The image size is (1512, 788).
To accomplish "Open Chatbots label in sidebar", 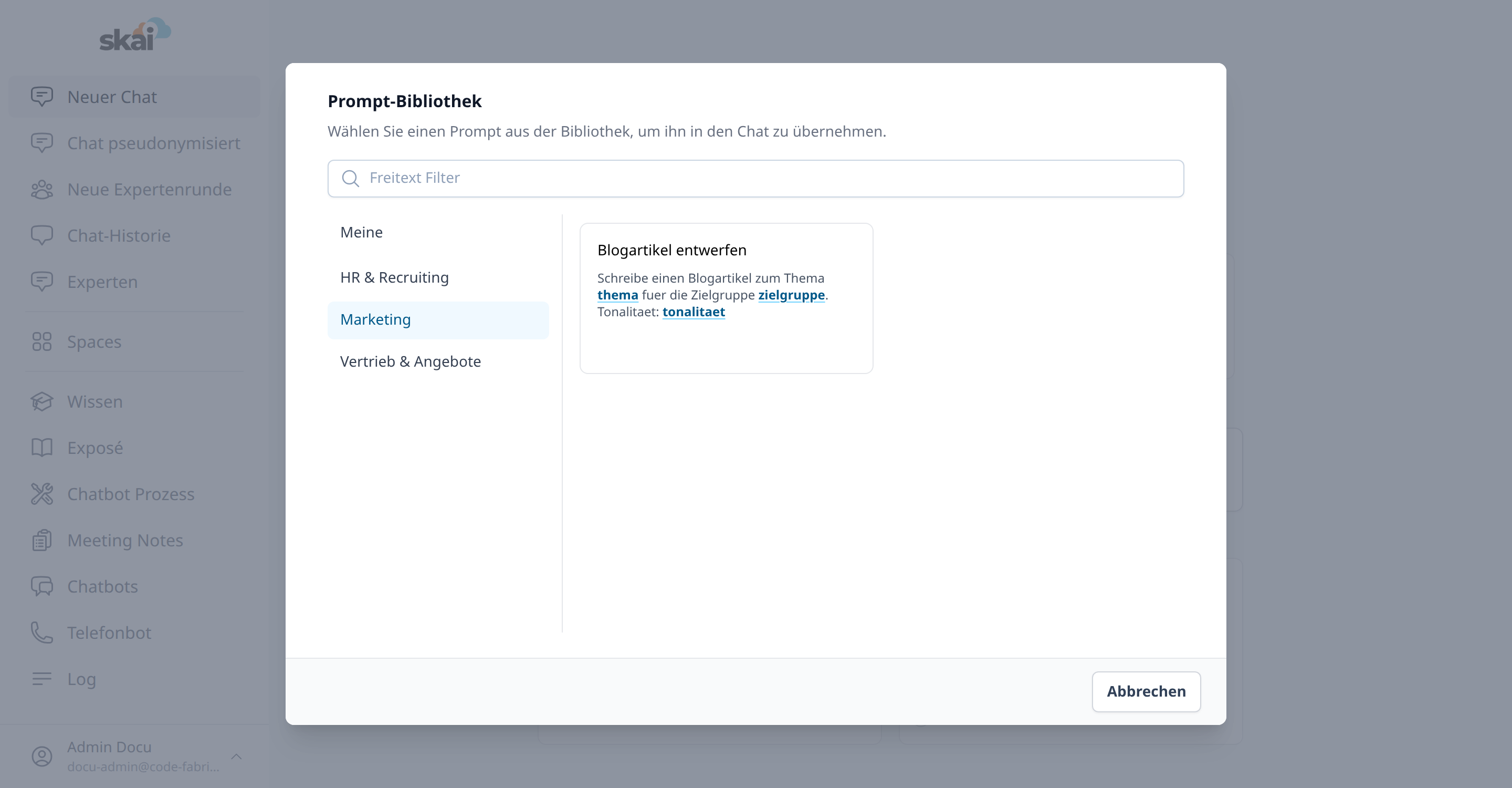I will pyautogui.click(x=102, y=586).
